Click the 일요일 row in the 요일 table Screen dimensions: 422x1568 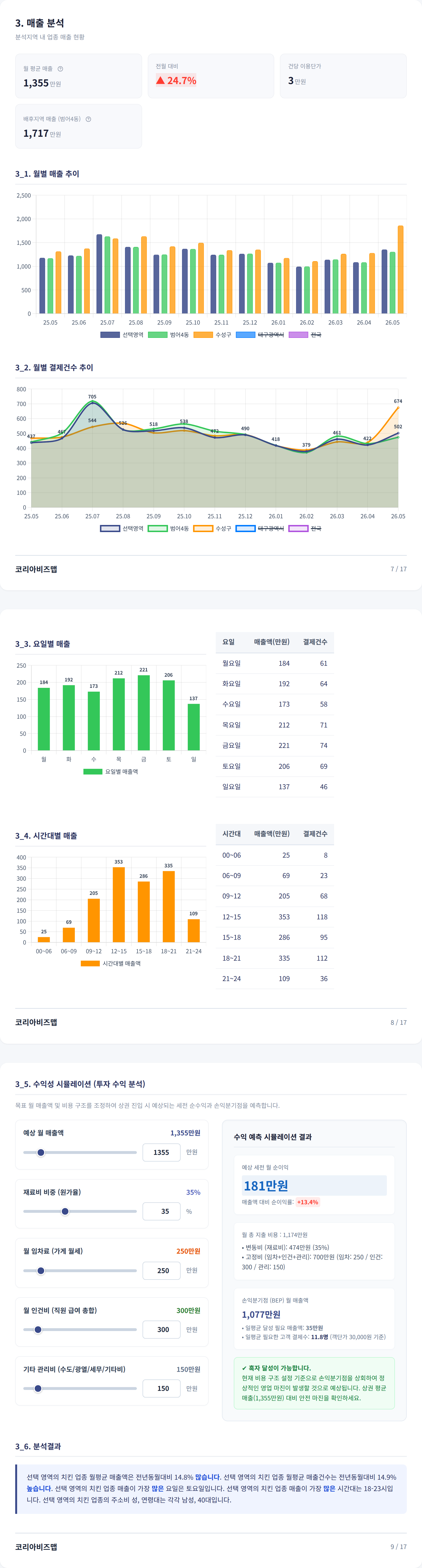point(275,787)
